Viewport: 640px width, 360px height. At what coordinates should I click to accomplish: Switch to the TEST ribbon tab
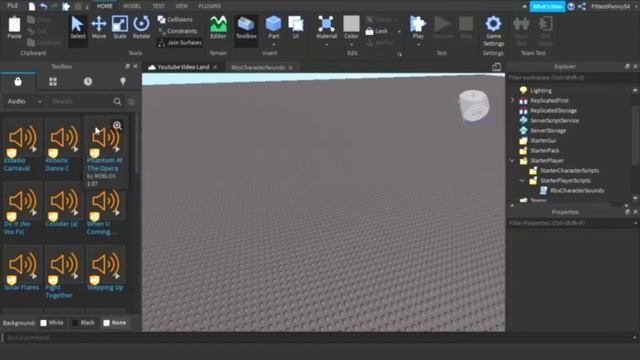pyautogui.click(x=158, y=6)
